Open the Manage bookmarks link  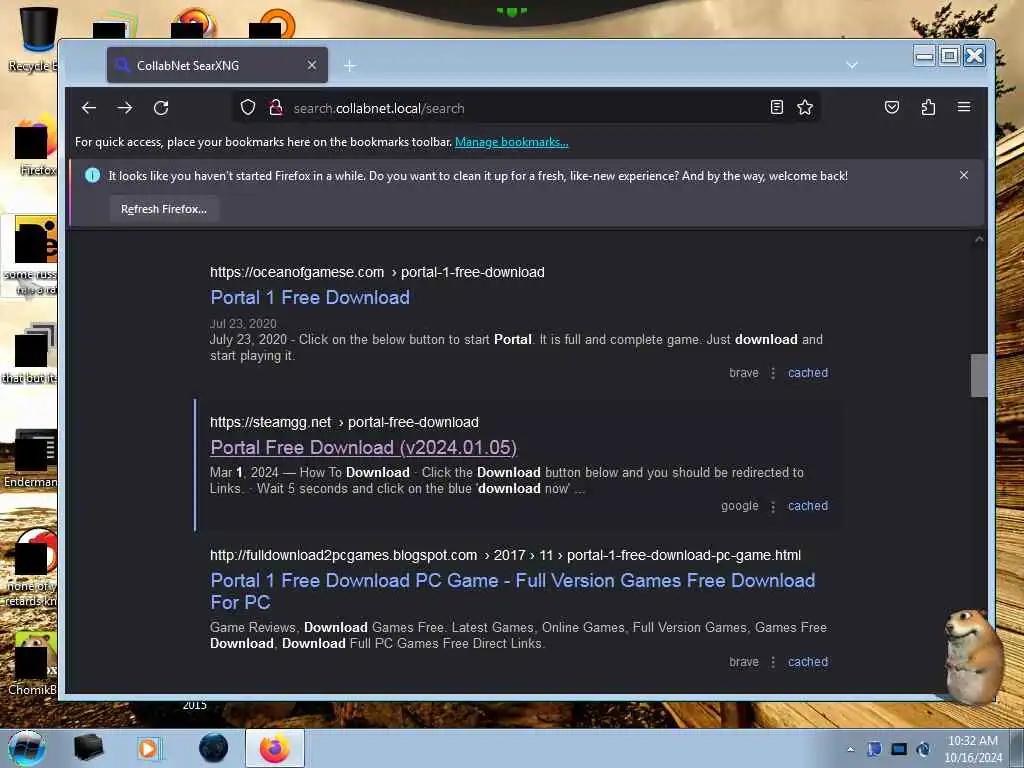(511, 142)
